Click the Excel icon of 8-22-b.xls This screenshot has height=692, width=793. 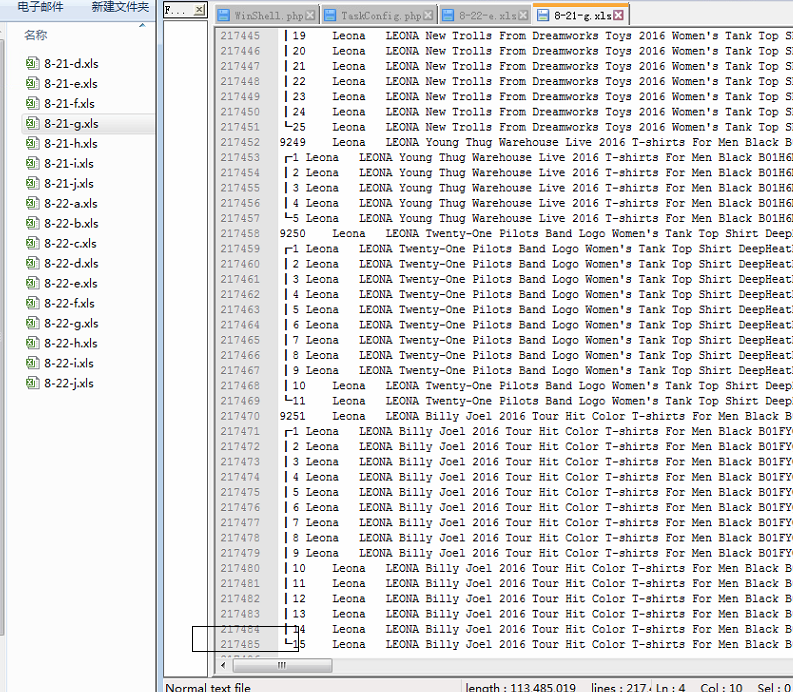click(32, 223)
